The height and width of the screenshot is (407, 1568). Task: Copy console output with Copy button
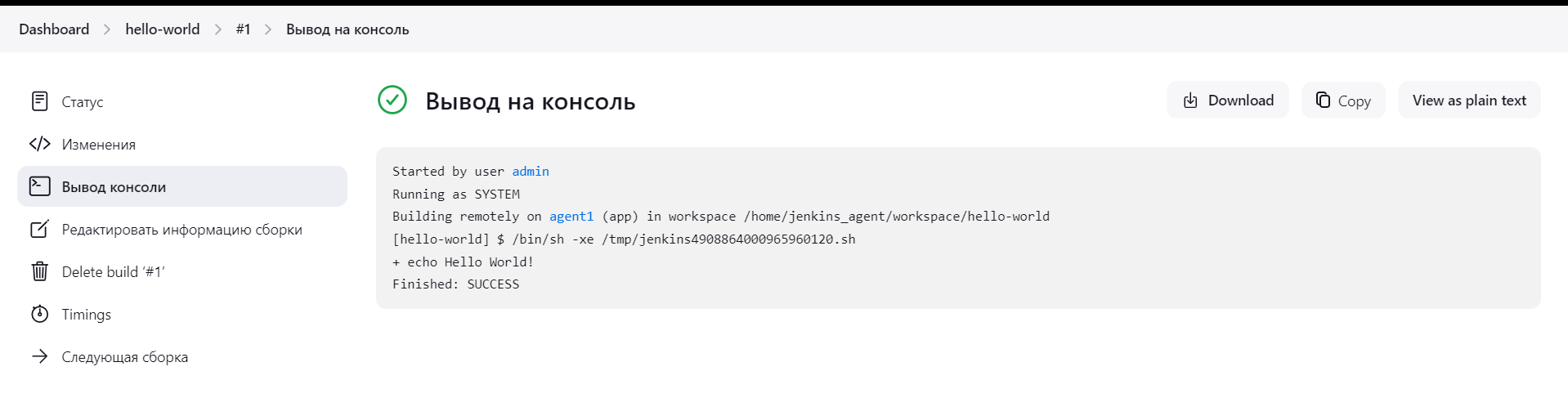click(1343, 100)
